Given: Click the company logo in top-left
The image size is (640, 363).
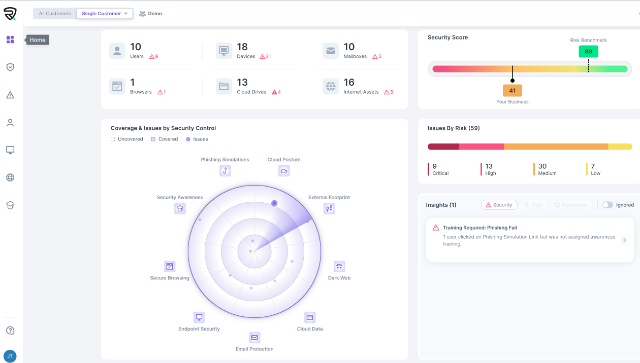Looking at the screenshot, I should (10, 13).
